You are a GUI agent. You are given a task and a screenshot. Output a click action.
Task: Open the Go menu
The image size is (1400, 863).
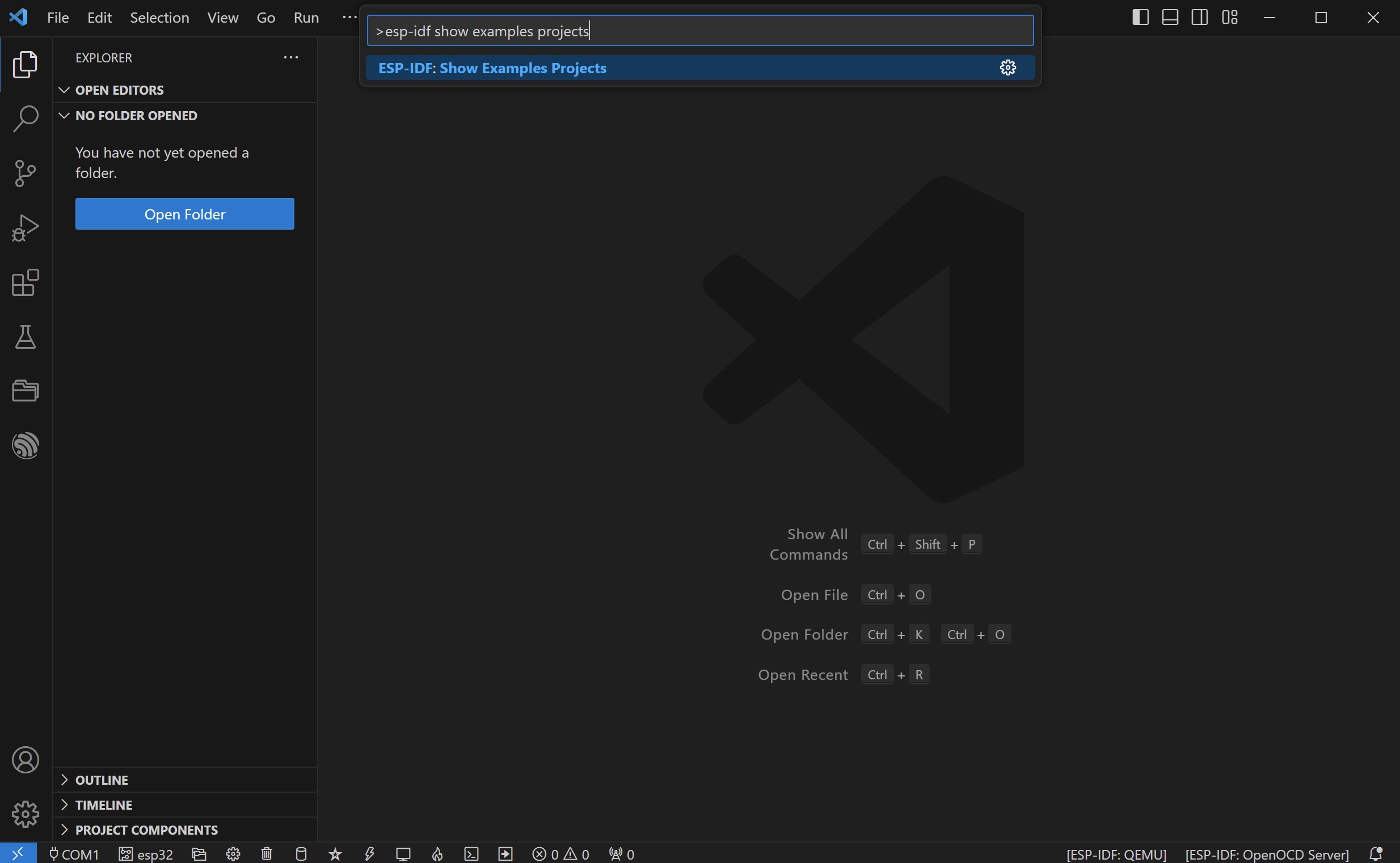[x=265, y=18]
